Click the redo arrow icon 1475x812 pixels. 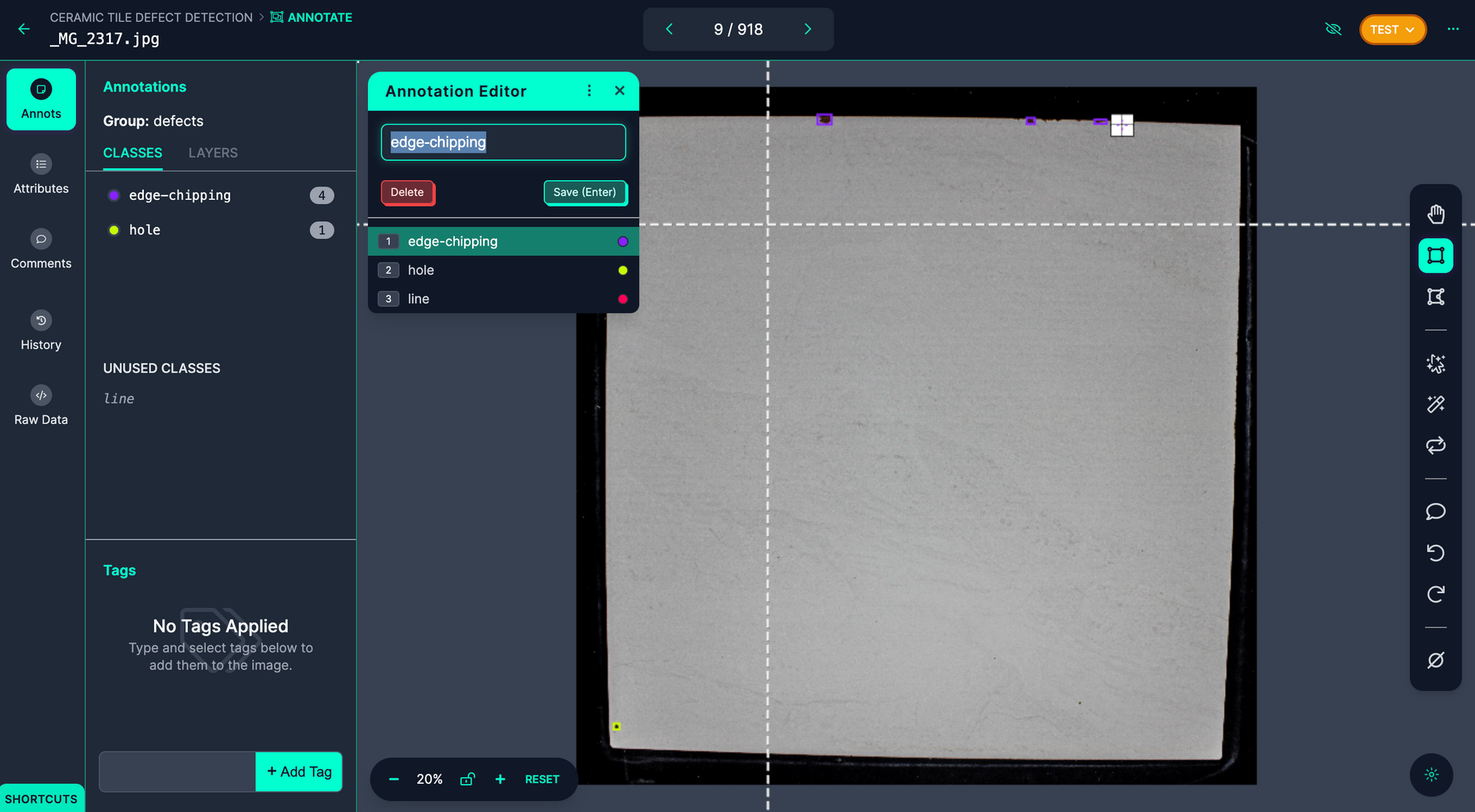pyautogui.click(x=1435, y=594)
